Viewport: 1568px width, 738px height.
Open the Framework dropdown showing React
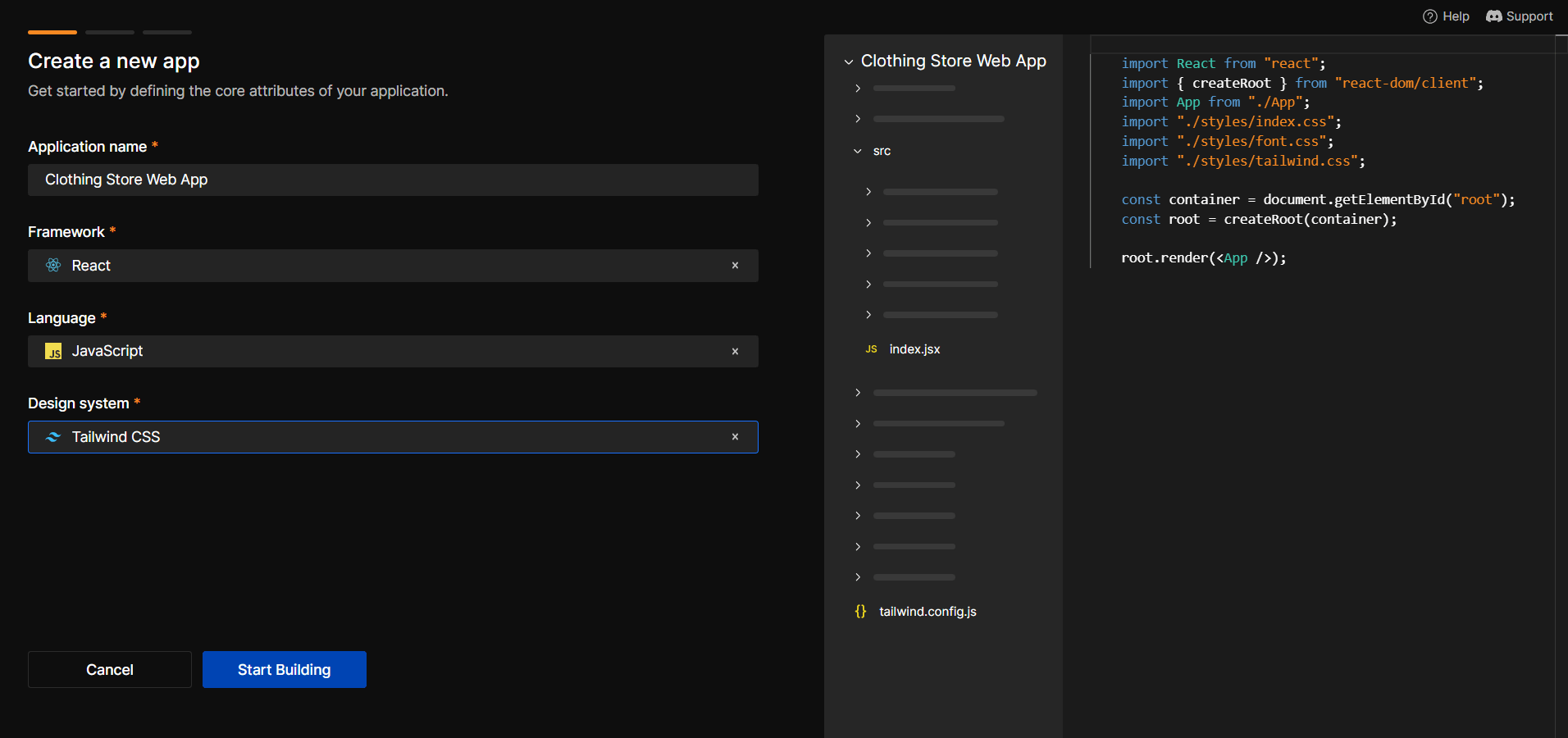[x=393, y=266]
